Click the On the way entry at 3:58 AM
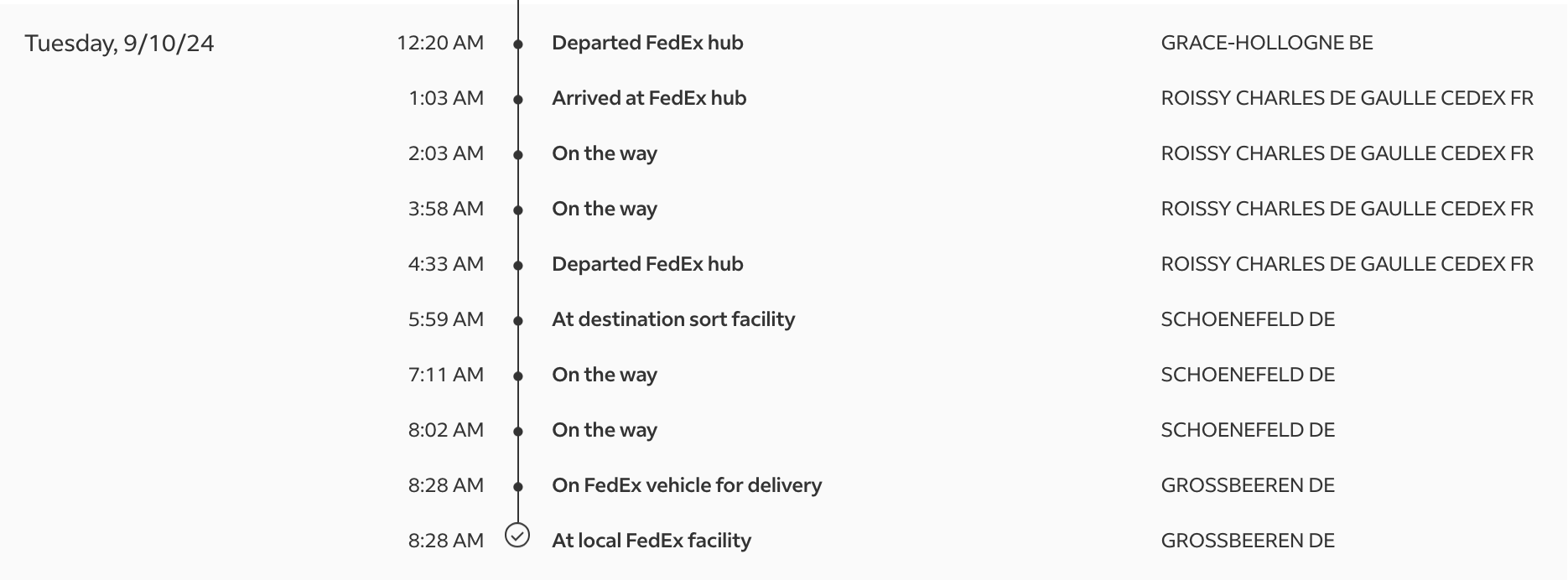The height and width of the screenshot is (580, 1568). click(605, 209)
